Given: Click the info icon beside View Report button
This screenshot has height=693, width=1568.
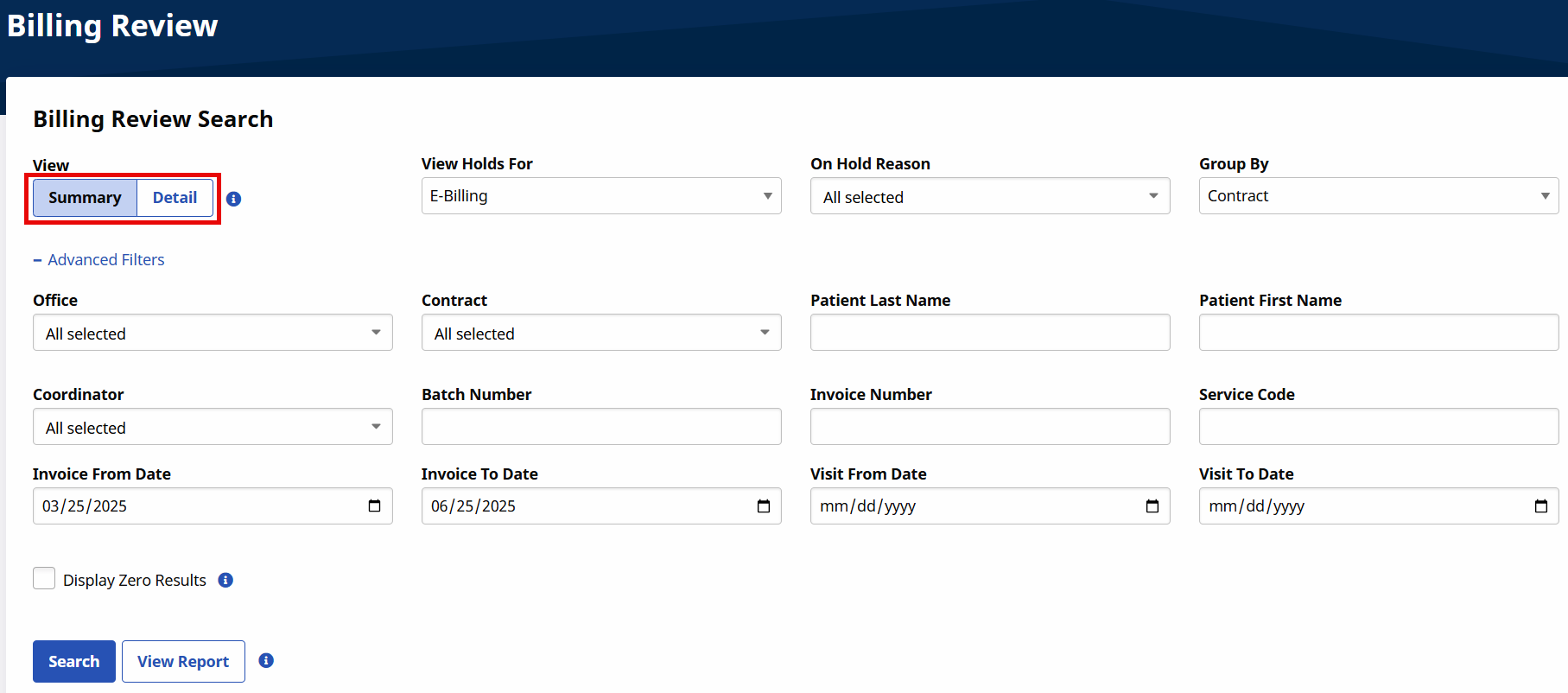Looking at the screenshot, I should click(x=266, y=660).
